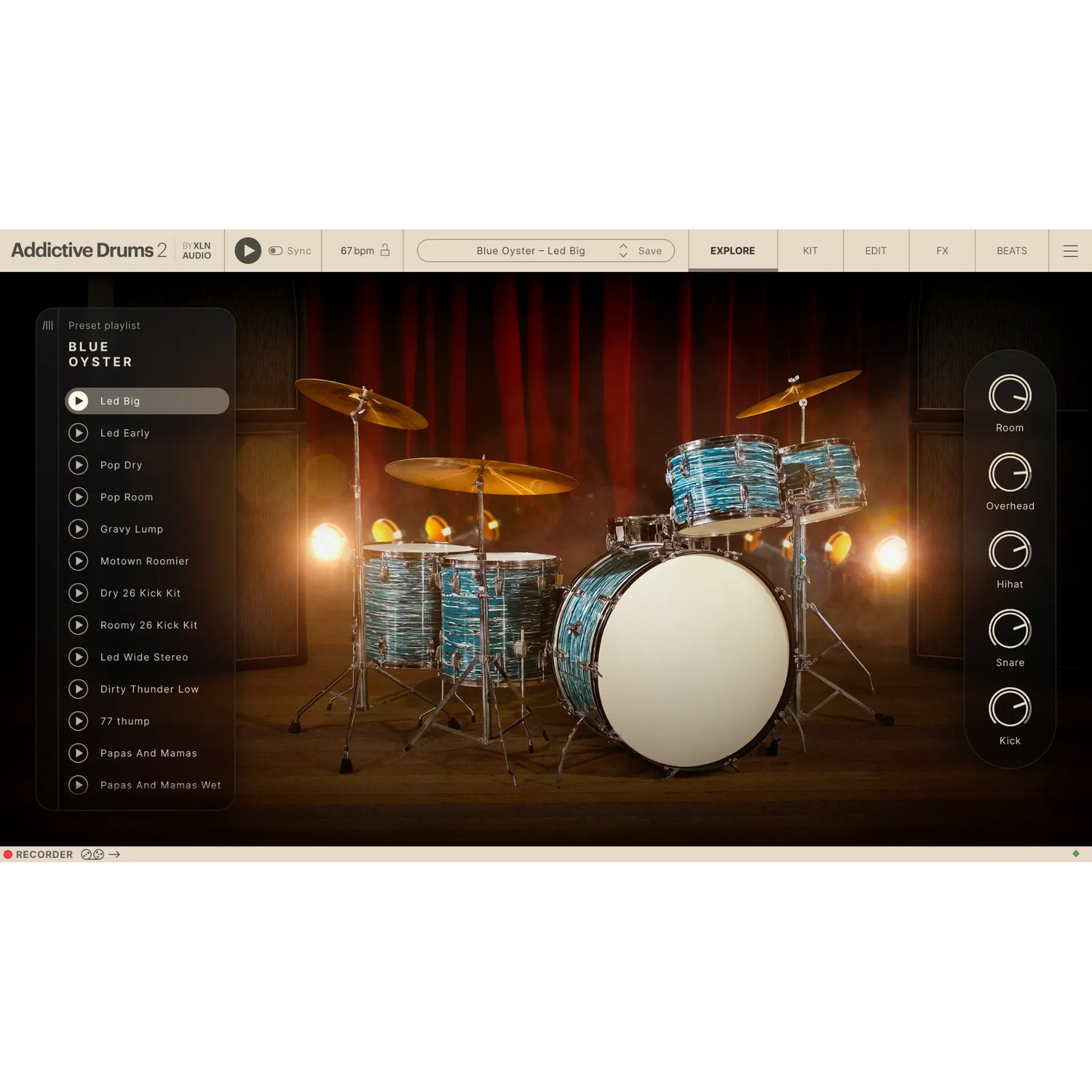The width and height of the screenshot is (1092, 1092).
Task: Click the Snare level knob
Action: coord(1010,630)
